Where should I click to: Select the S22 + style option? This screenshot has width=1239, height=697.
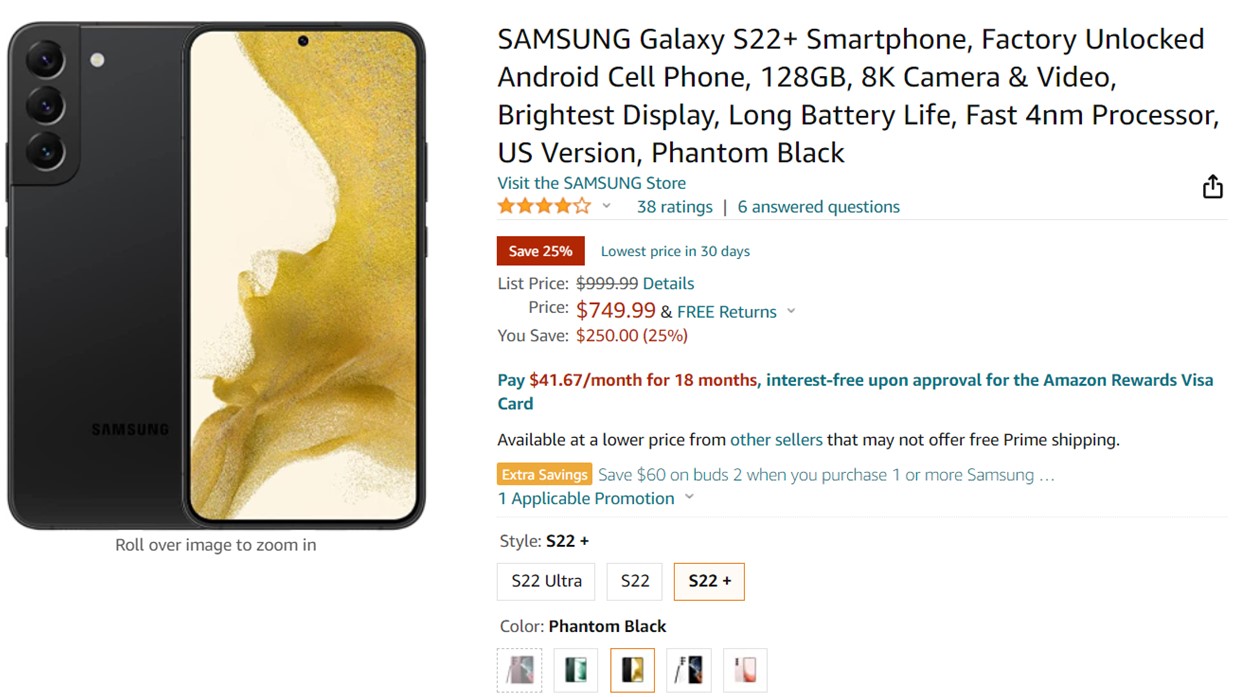click(x=709, y=581)
